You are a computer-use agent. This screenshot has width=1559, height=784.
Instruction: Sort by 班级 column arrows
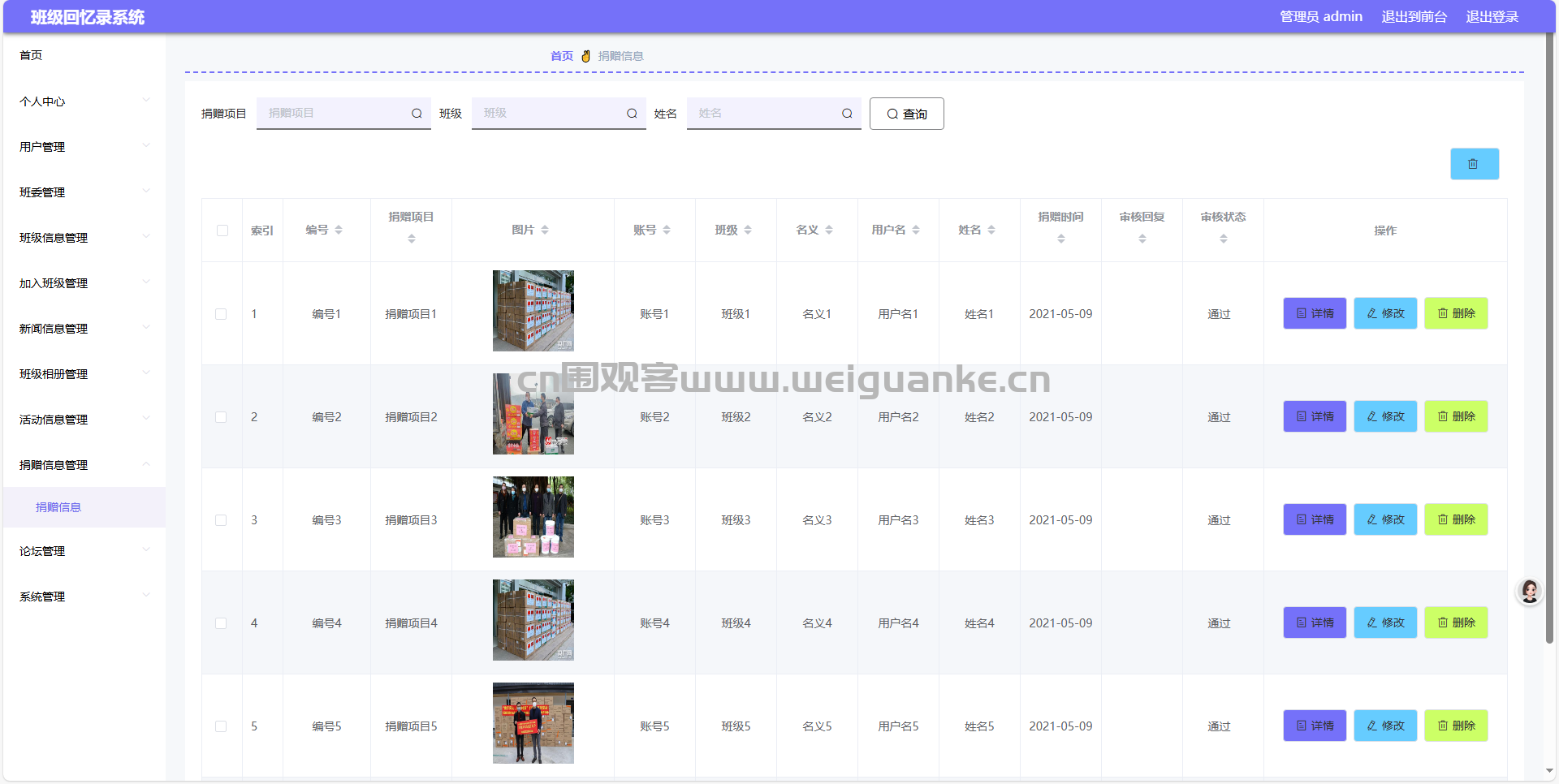coord(748,230)
